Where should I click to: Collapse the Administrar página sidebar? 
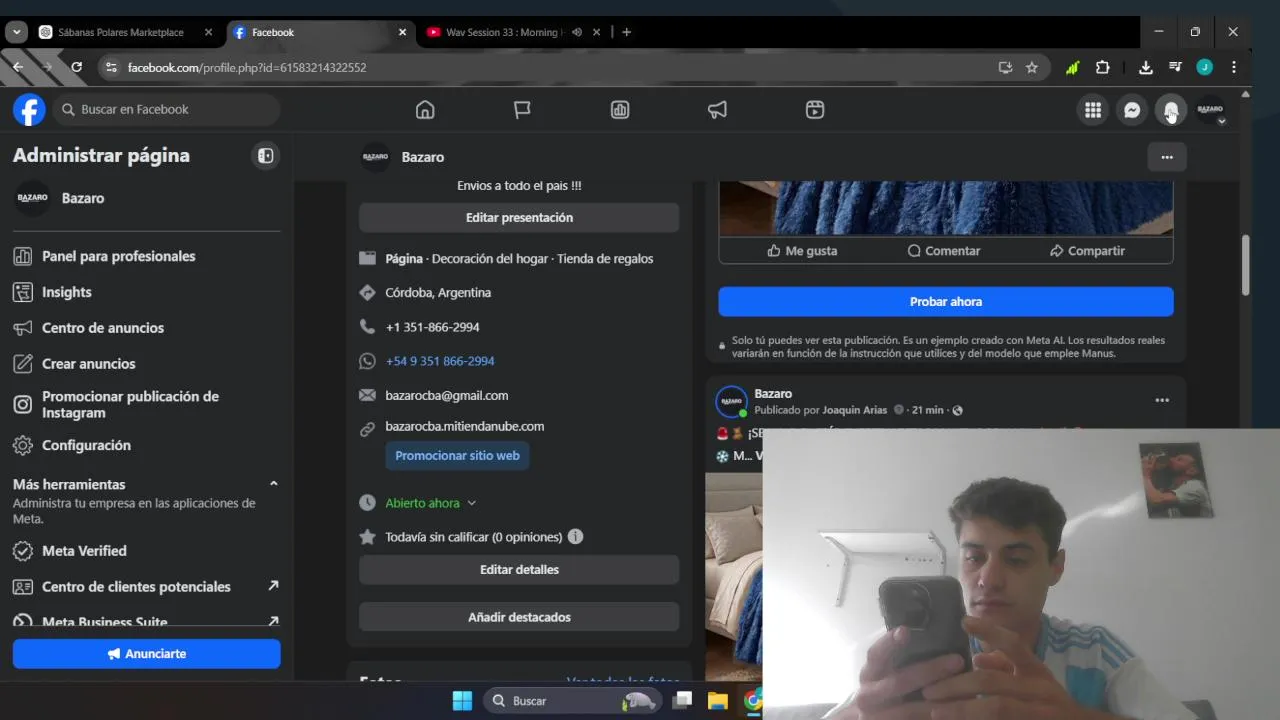click(x=265, y=156)
